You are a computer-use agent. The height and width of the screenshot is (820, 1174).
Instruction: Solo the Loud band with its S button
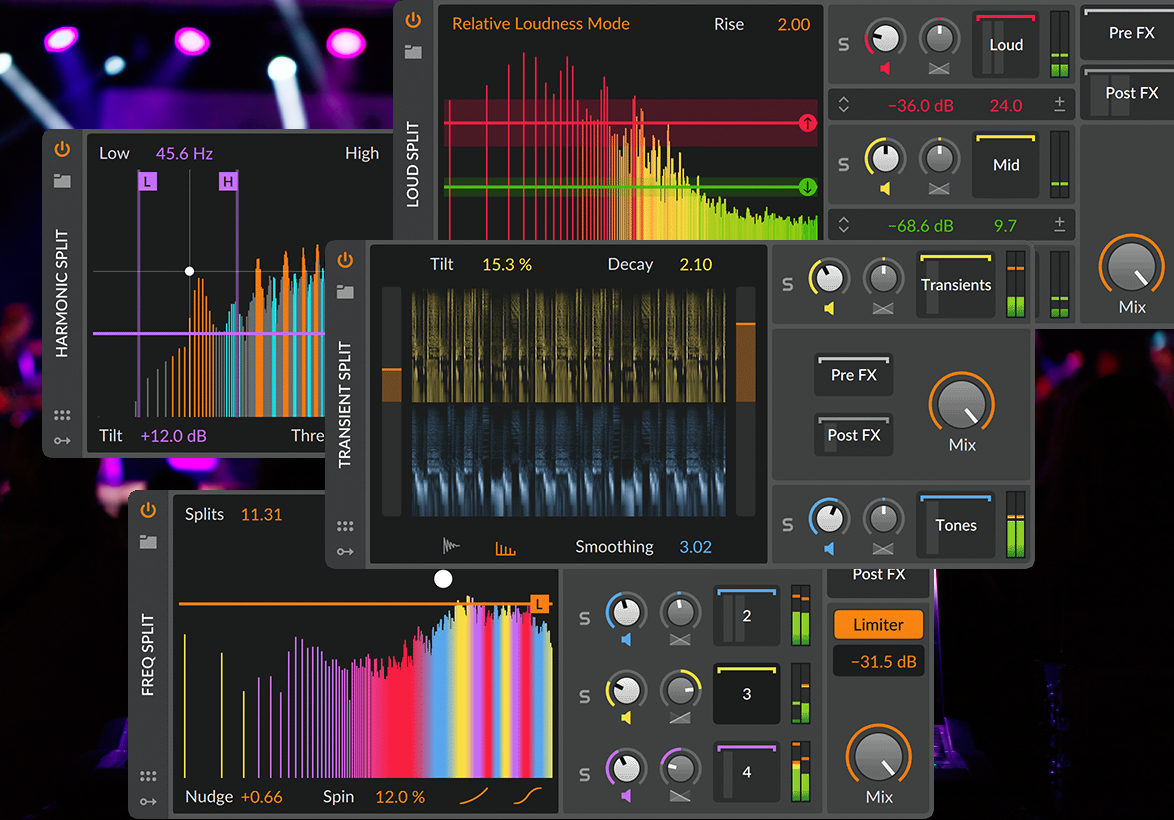843,45
